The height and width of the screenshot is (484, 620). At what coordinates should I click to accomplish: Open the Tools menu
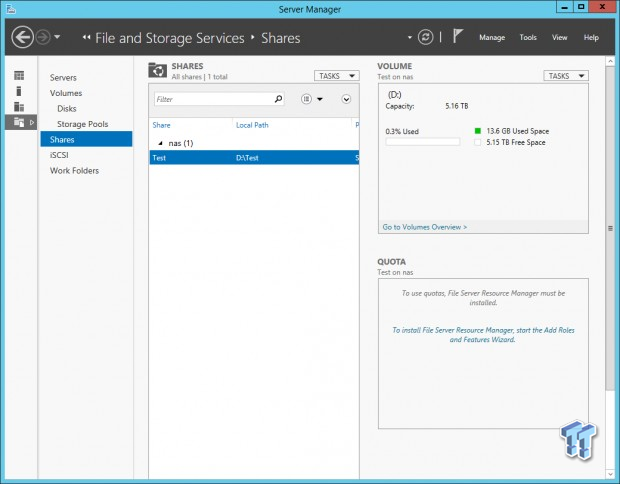[x=528, y=37]
